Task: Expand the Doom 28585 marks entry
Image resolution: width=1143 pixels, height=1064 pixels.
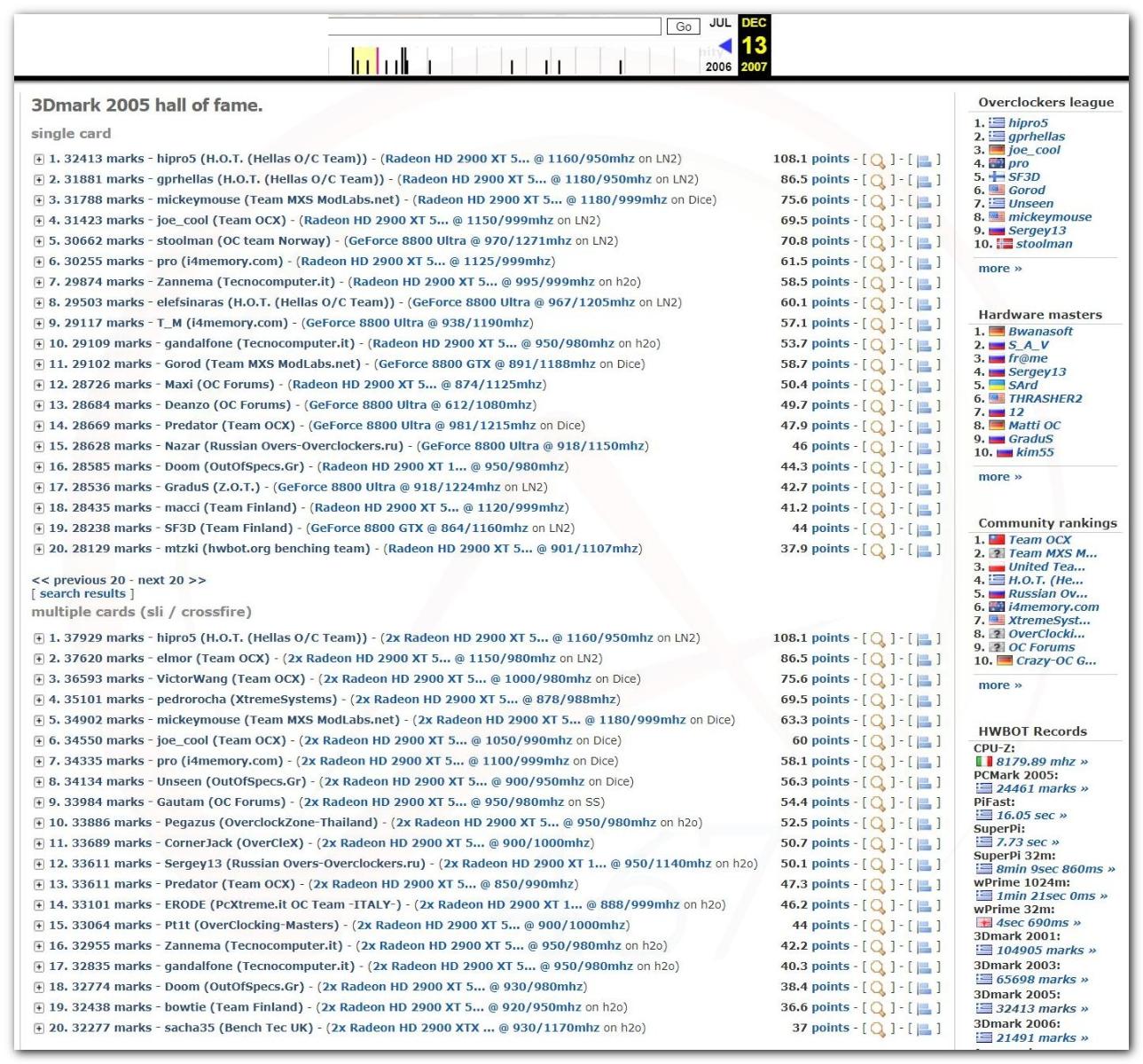Action: (x=39, y=467)
